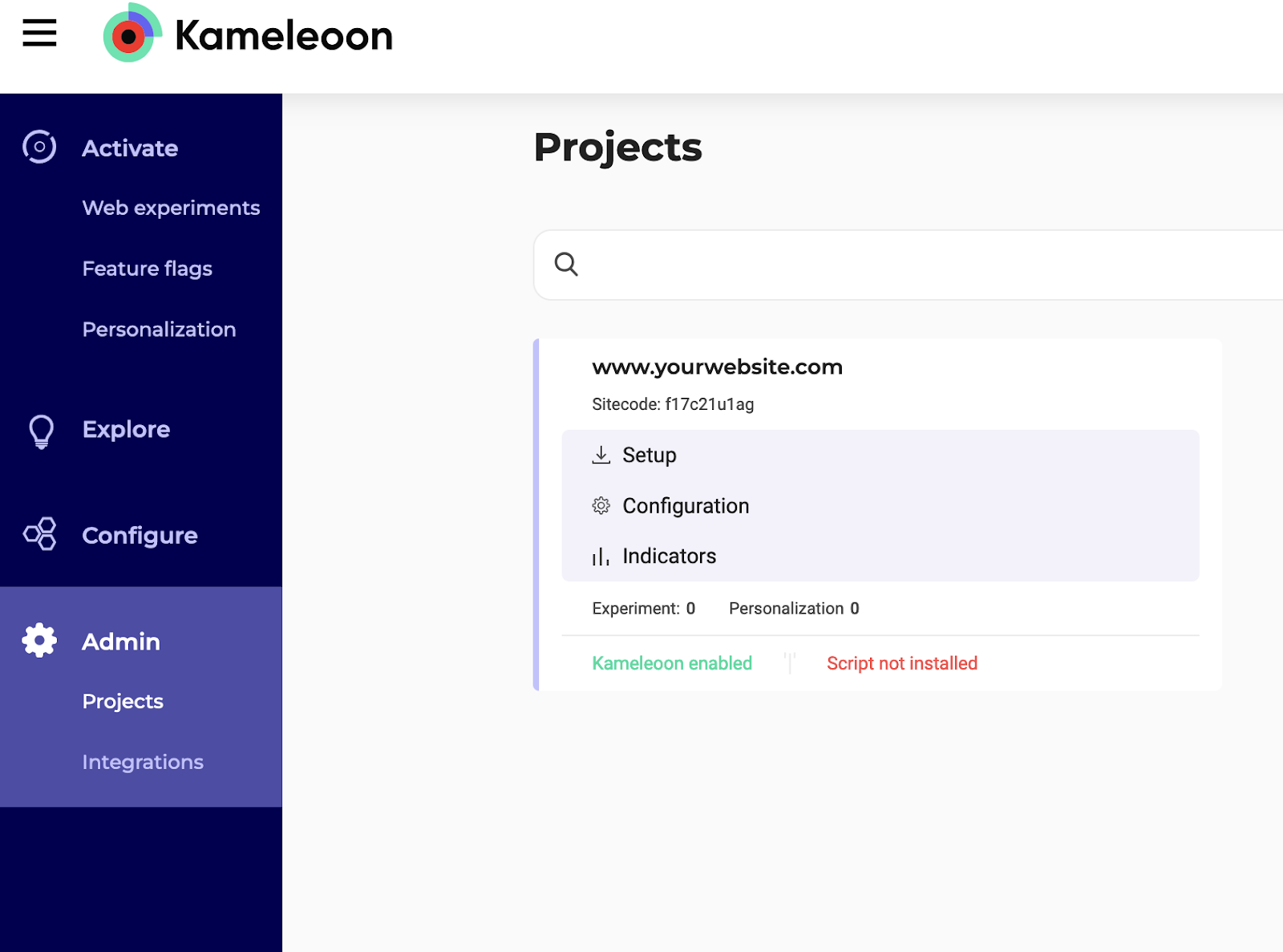
Task: Click the Configure hexagon icon
Action: [x=38, y=534]
